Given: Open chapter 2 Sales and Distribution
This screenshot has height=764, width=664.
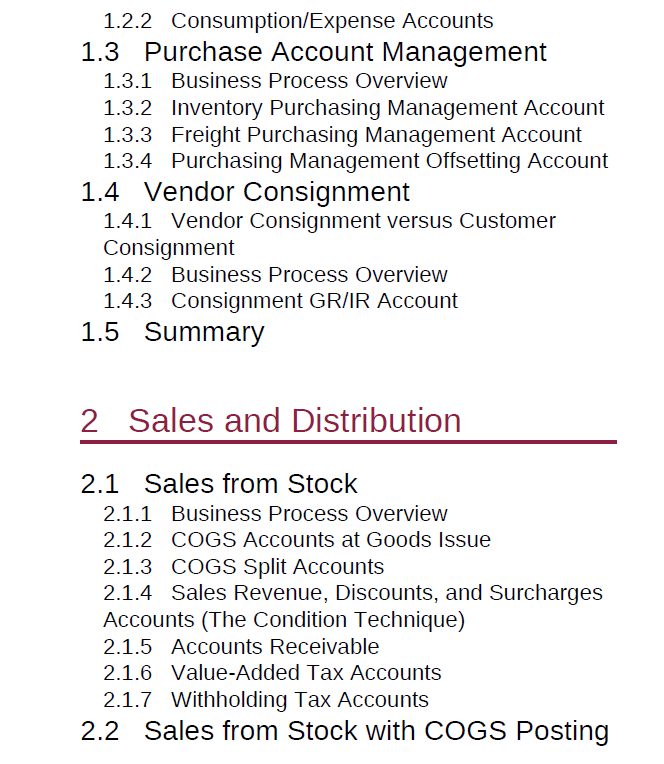Looking at the screenshot, I should click(x=270, y=420).
